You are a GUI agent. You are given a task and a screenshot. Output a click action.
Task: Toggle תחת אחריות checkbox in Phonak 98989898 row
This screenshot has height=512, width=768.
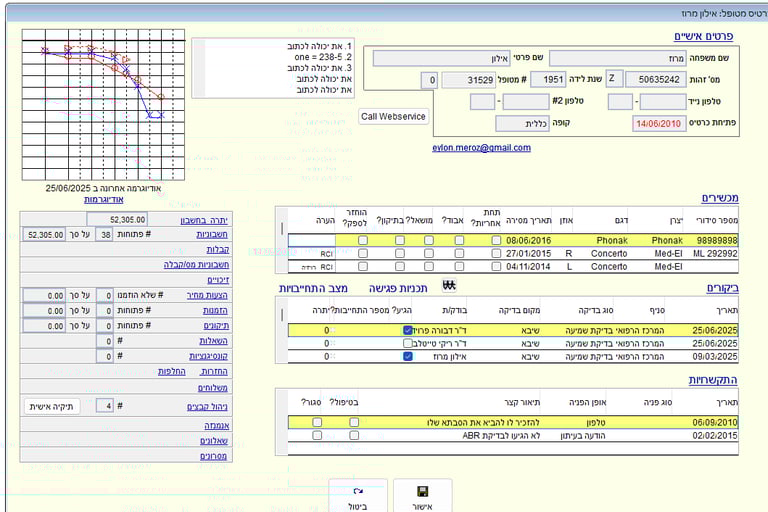click(496, 241)
